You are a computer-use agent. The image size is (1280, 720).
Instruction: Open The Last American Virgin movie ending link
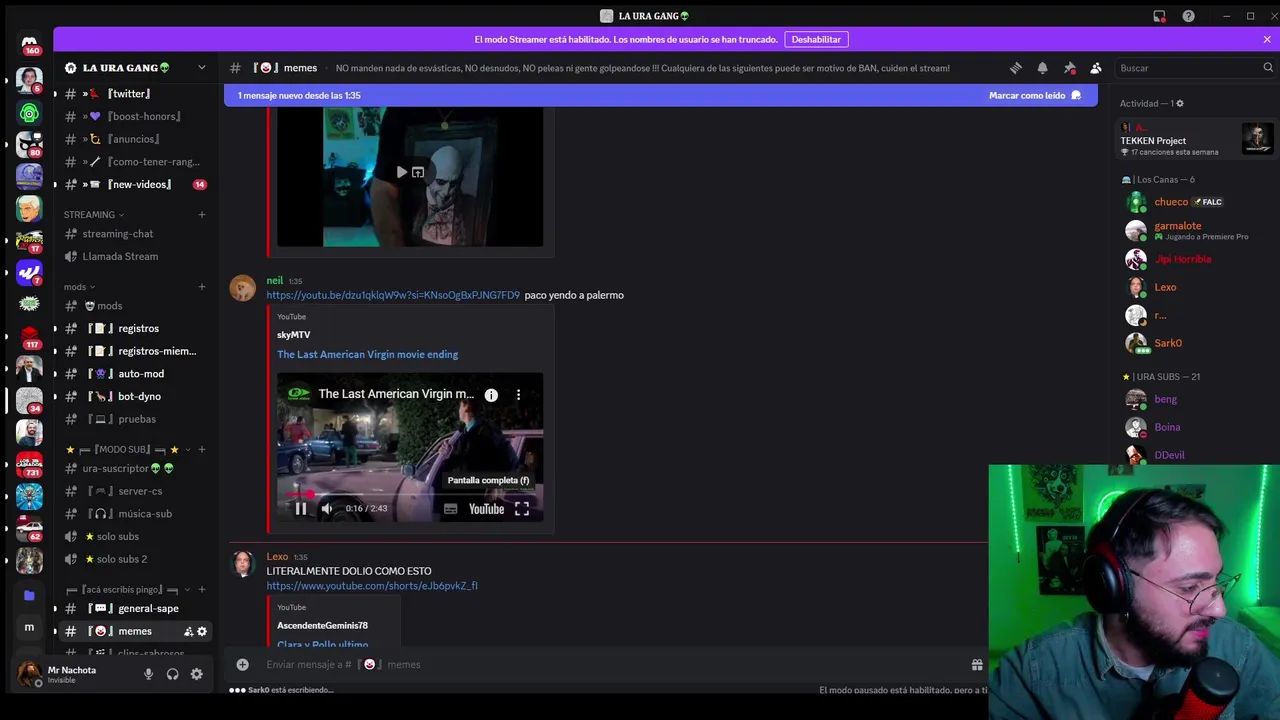pyautogui.click(x=367, y=354)
